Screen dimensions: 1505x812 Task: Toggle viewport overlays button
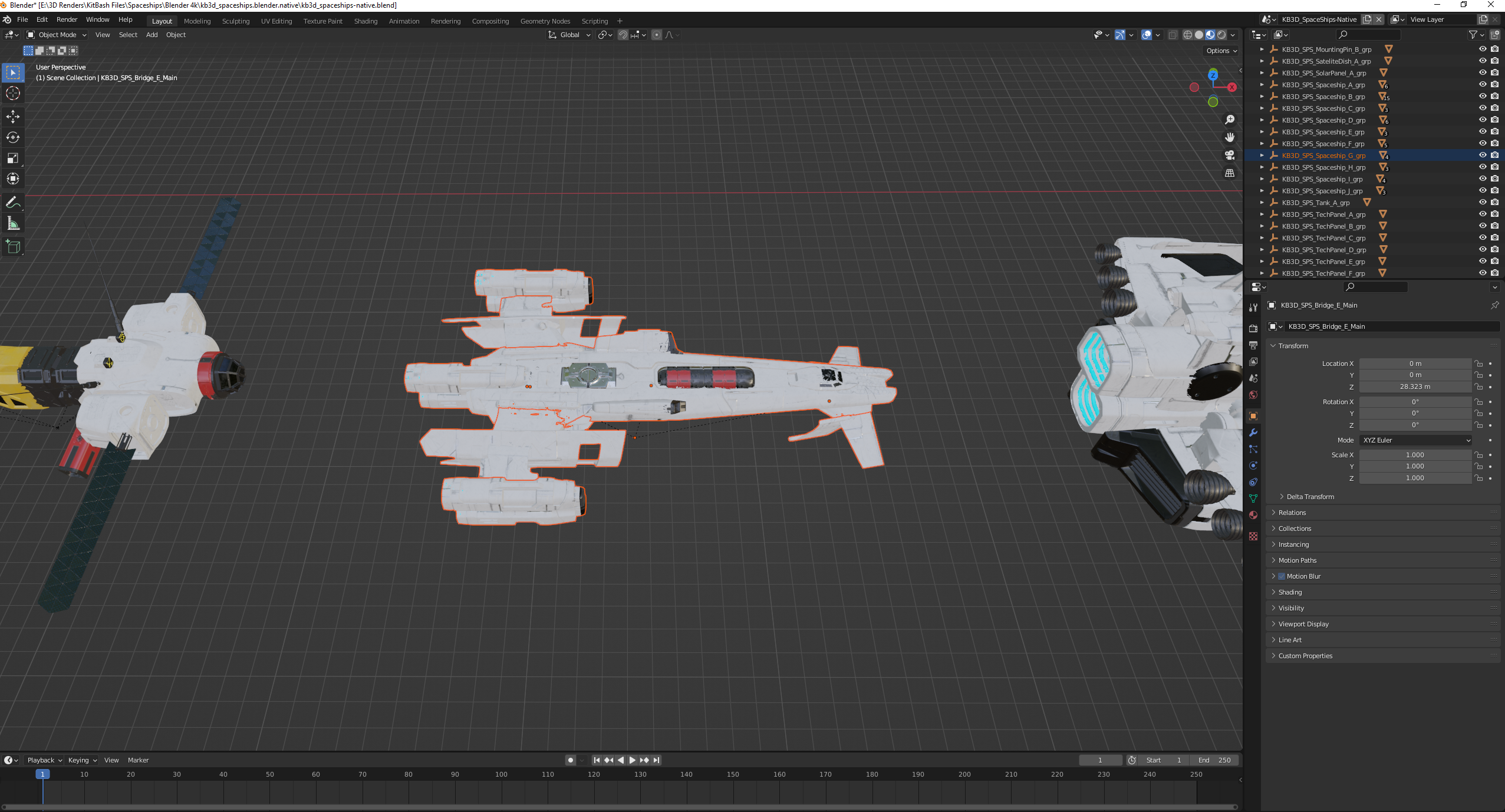pyautogui.click(x=1147, y=35)
